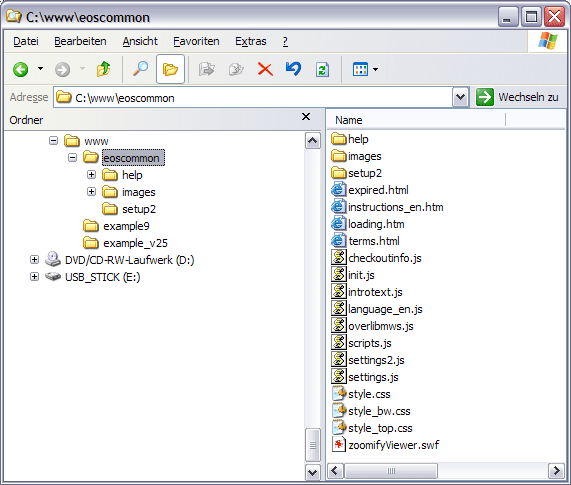571x485 pixels.
Task: Open the Search magnifier tool
Action: point(140,68)
